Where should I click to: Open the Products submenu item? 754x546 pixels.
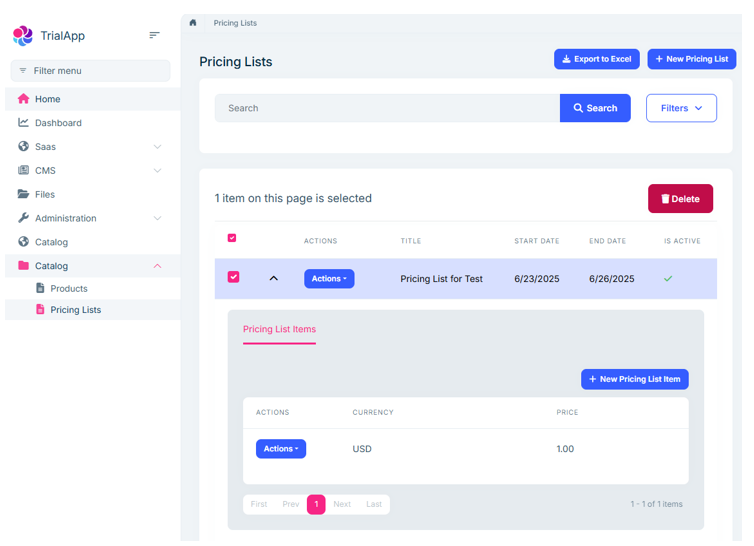point(93,288)
